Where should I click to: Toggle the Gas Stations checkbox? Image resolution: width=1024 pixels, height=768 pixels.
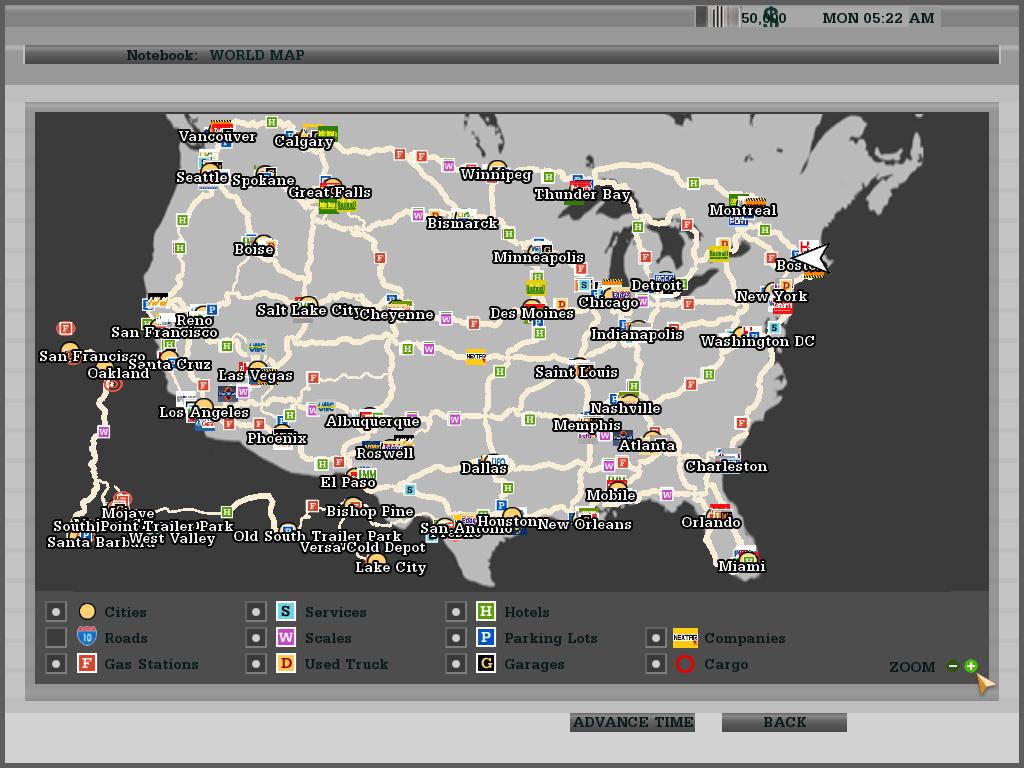(57, 664)
